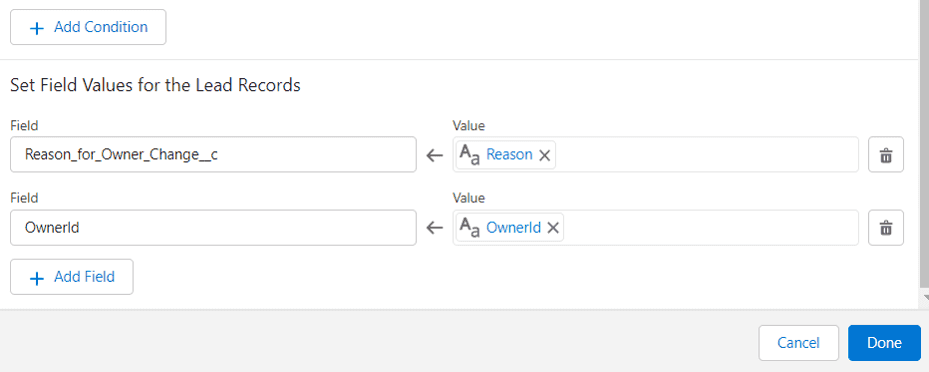Image resolution: width=929 pixels, height=372 pixels.
Task: Click the left arrow next to OwnerId value
Action: point(435,228)
